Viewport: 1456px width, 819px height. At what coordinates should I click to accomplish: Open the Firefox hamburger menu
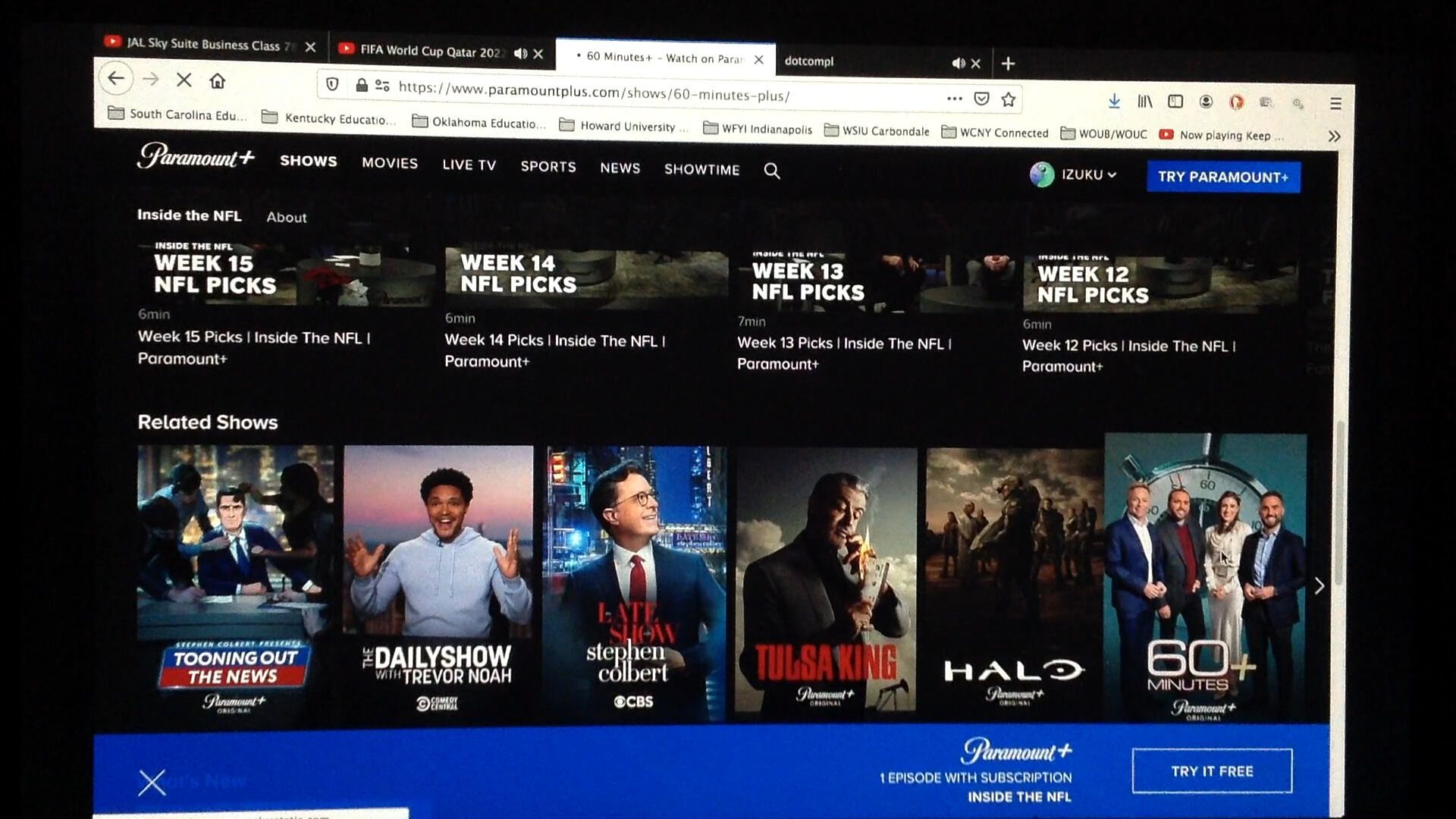point(1335,103)
